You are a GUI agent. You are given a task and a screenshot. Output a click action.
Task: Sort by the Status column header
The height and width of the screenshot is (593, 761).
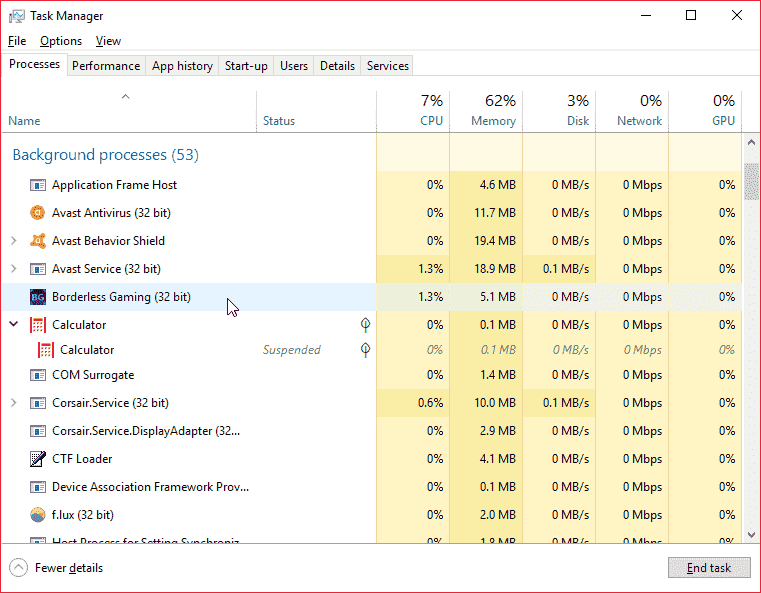click(316, 112)
